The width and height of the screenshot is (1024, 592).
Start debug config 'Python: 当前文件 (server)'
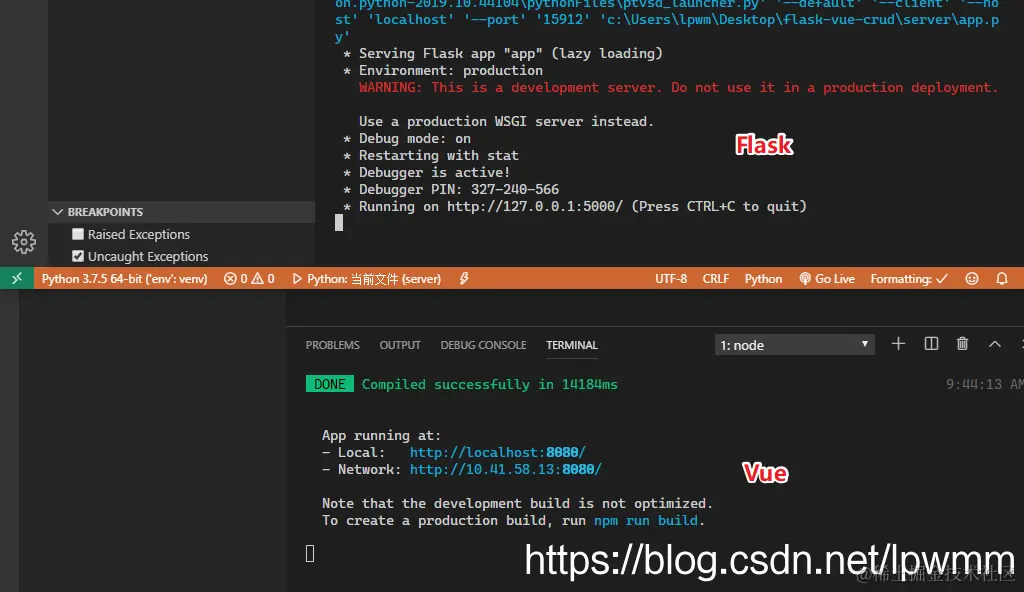pos(366,278)
